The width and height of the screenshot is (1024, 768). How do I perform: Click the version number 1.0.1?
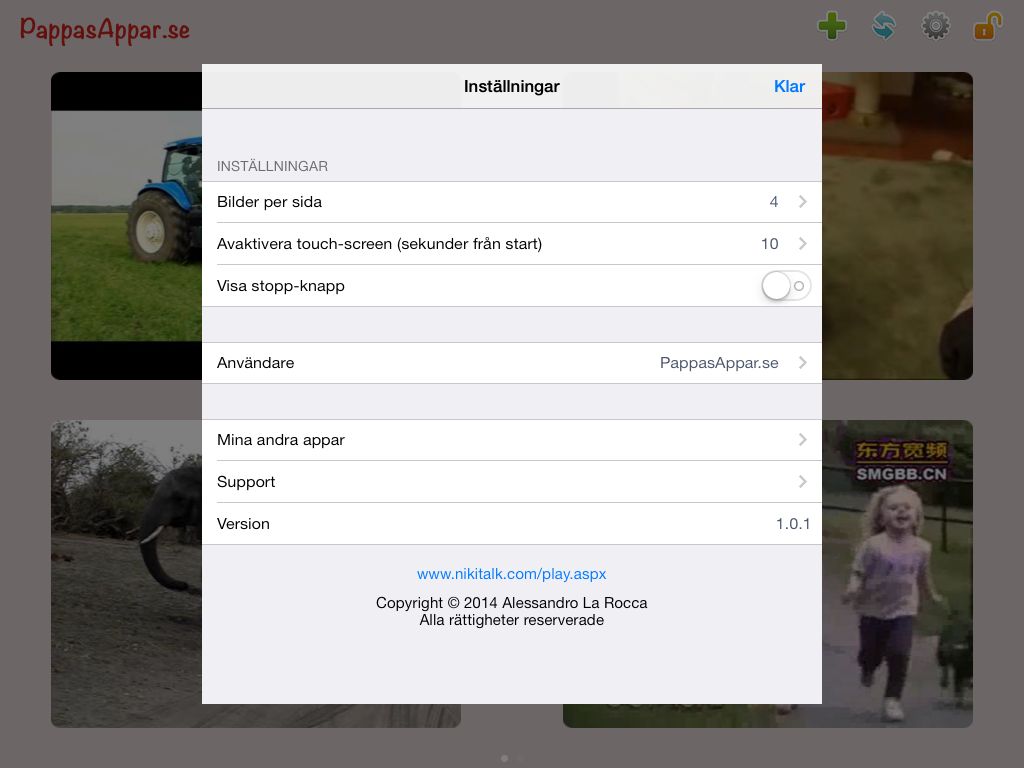click(x=793, y=524)
